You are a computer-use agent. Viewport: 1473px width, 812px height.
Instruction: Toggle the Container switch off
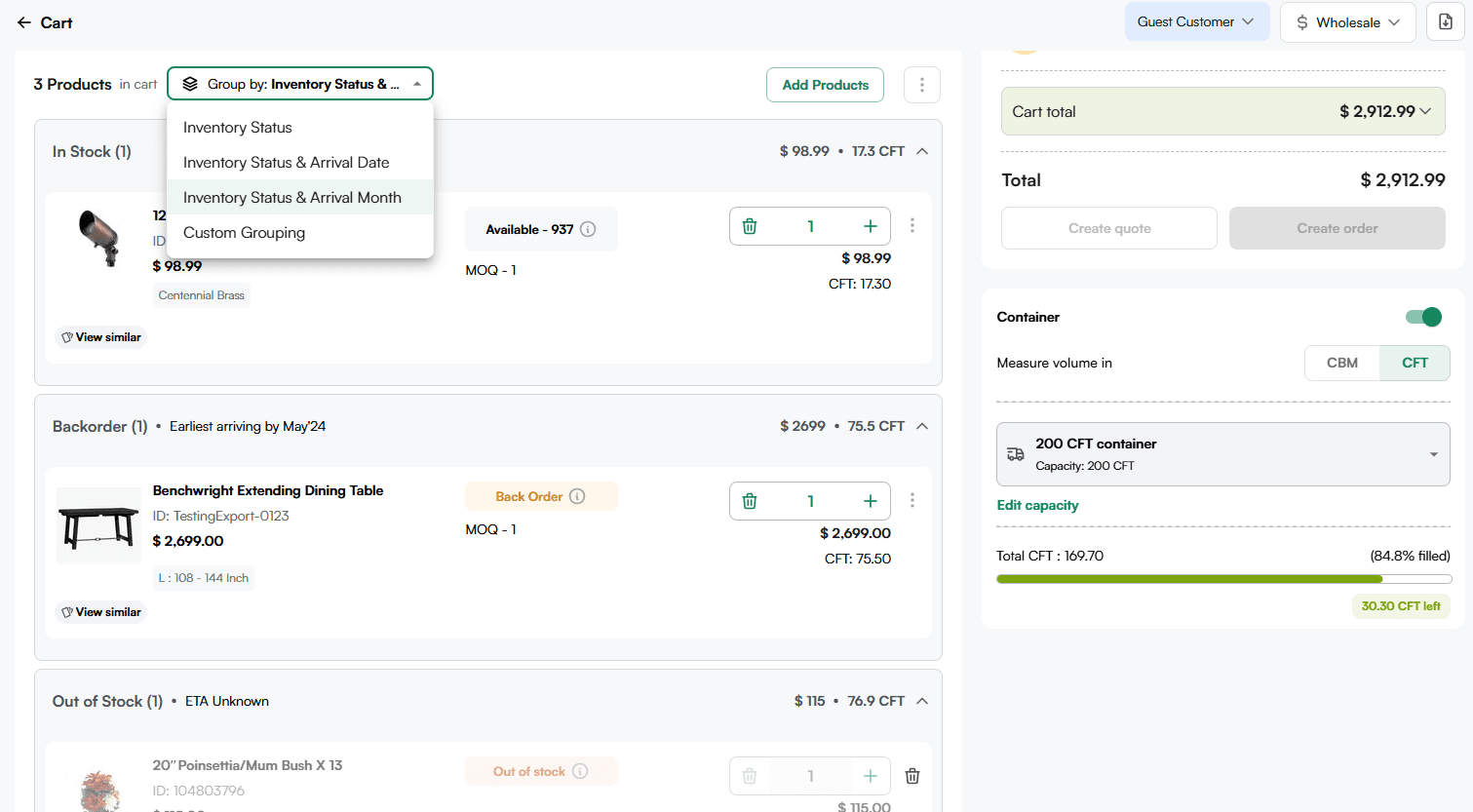pos(1423,317)
